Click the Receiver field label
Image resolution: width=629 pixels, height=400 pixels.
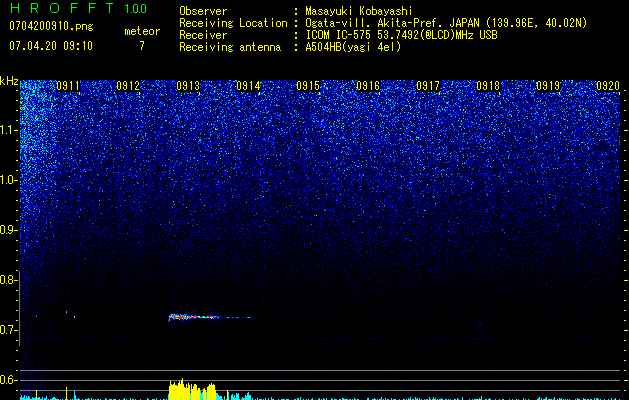click(x=203, y=35)
